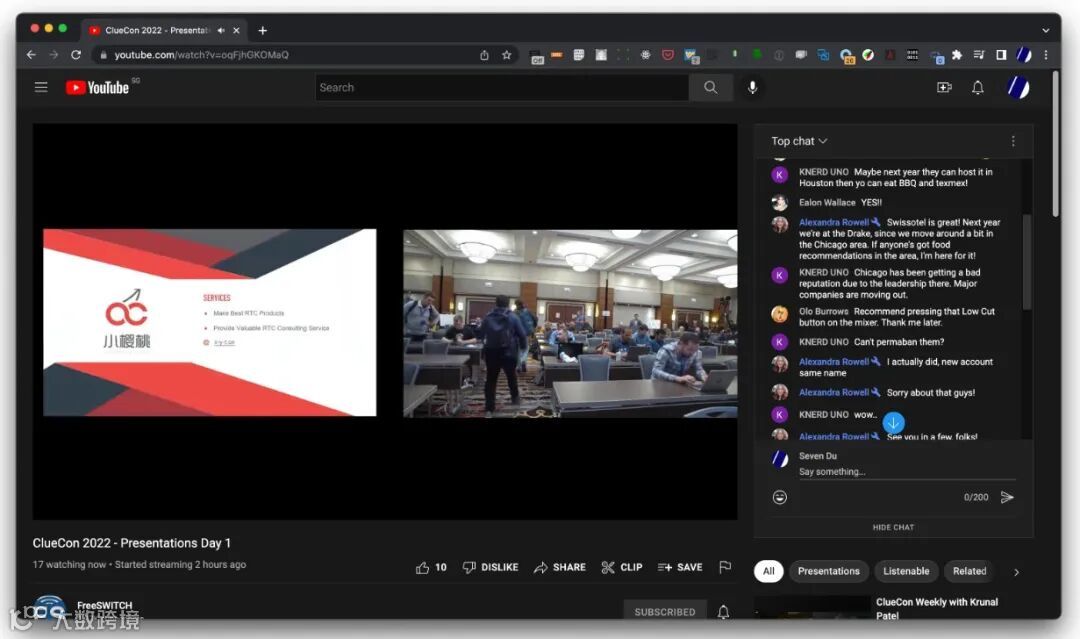Report video with flag icon
Screen dimensions: 1080x639
coord(725,567)
